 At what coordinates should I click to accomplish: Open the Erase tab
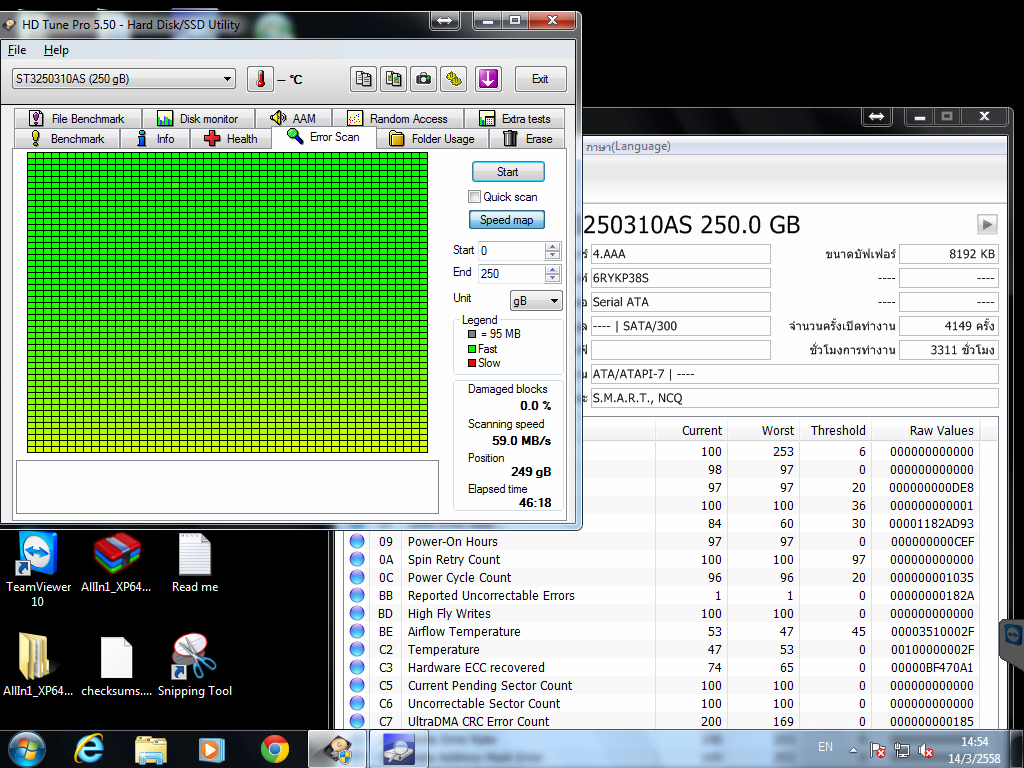(528, 138)
